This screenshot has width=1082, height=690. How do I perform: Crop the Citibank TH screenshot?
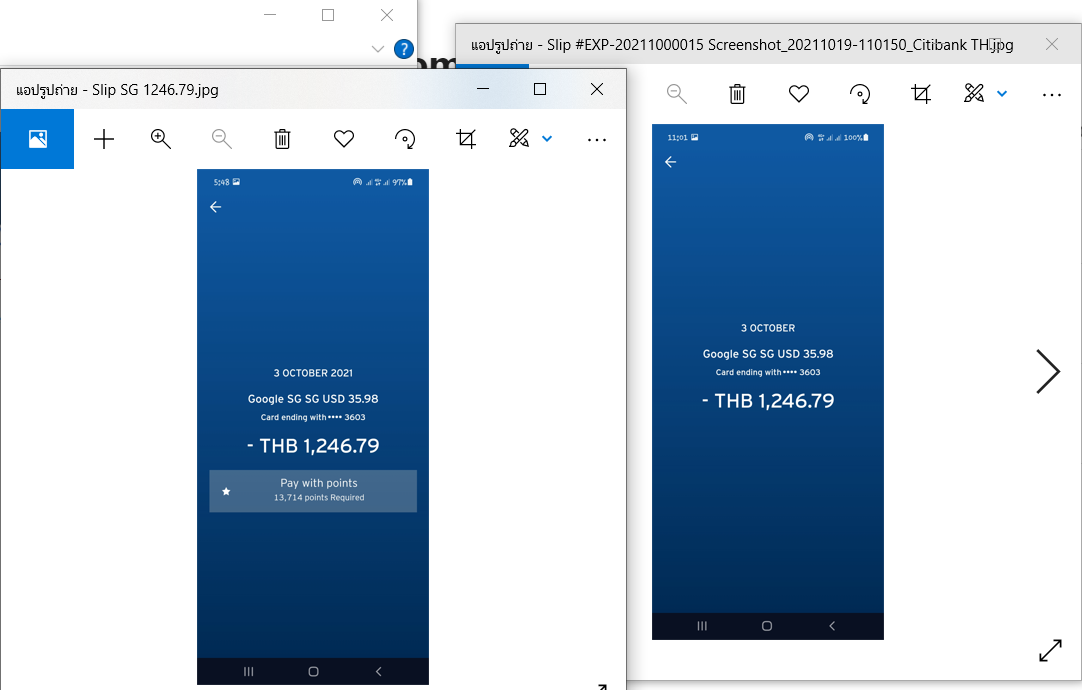click(x=921, y=94)
